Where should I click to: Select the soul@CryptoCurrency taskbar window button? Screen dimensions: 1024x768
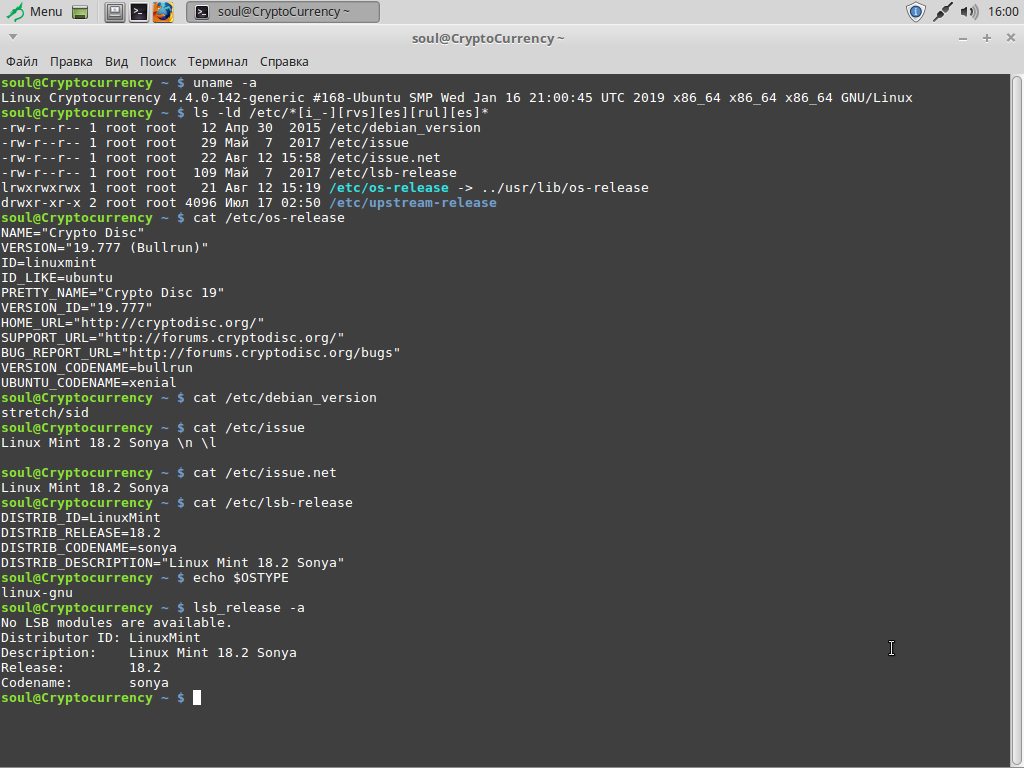283,12
